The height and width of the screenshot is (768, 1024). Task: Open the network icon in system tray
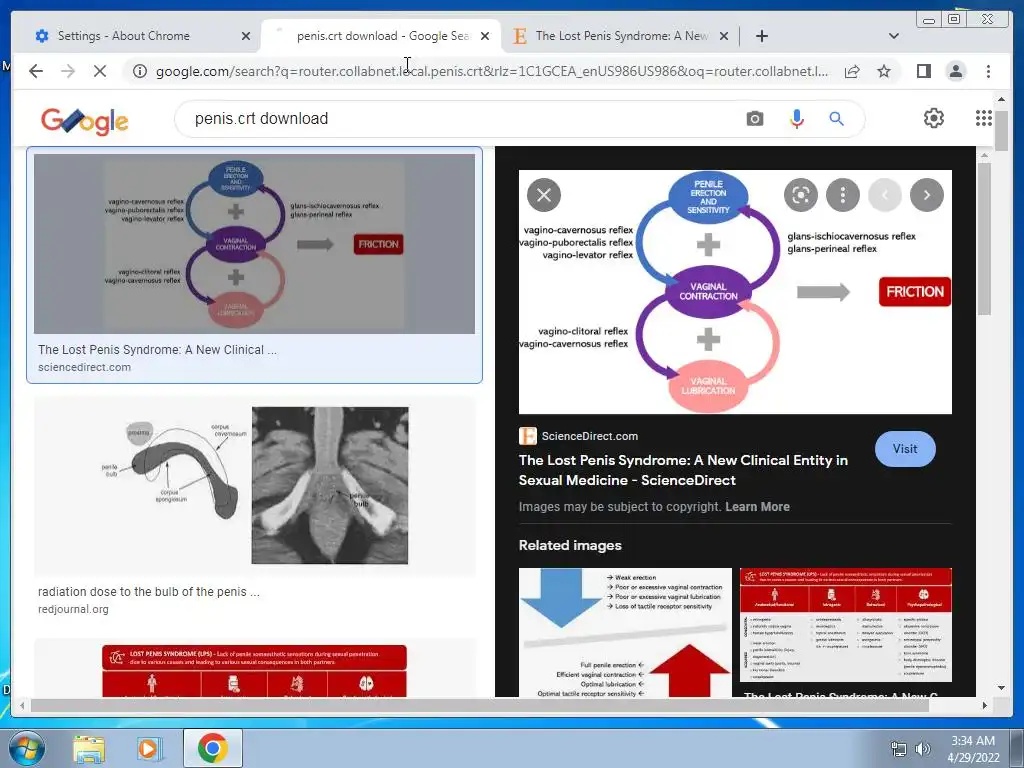[x=899, y=749]
